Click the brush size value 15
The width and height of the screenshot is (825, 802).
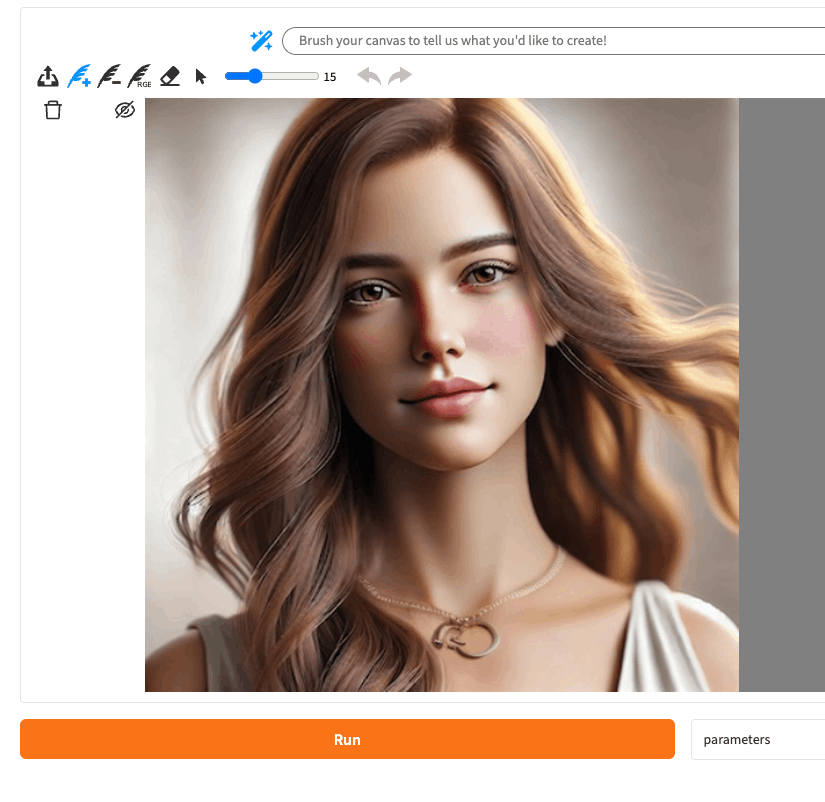point(330,77)
